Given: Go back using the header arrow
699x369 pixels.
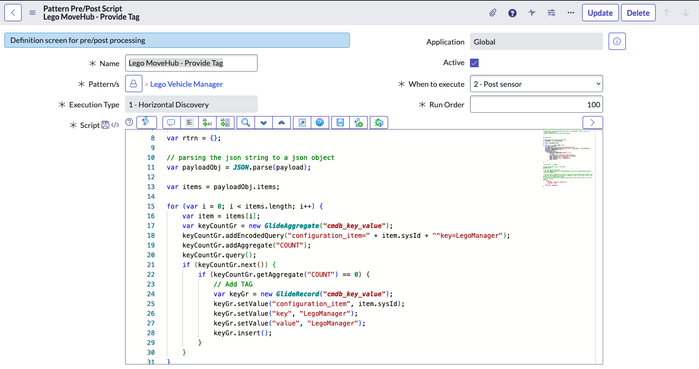Looking at the screenshot, I should [x=13, y=13].
